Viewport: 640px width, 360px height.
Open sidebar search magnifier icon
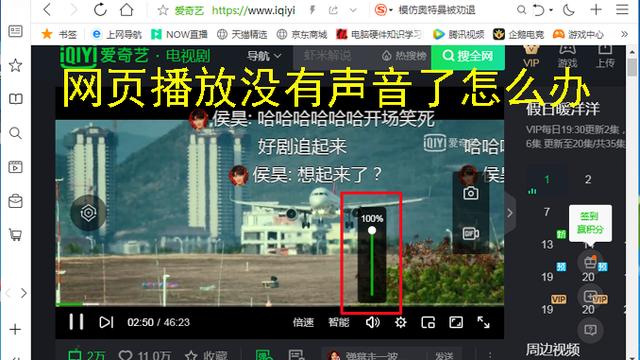tap(16, 133)
